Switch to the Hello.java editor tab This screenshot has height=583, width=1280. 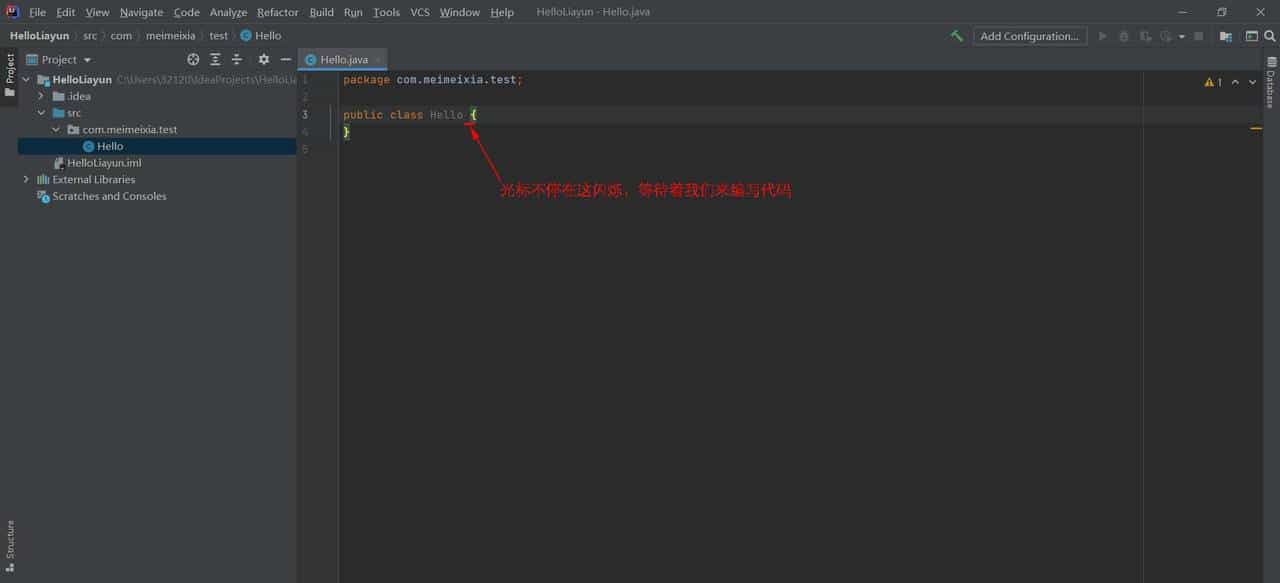coord(343,58)
